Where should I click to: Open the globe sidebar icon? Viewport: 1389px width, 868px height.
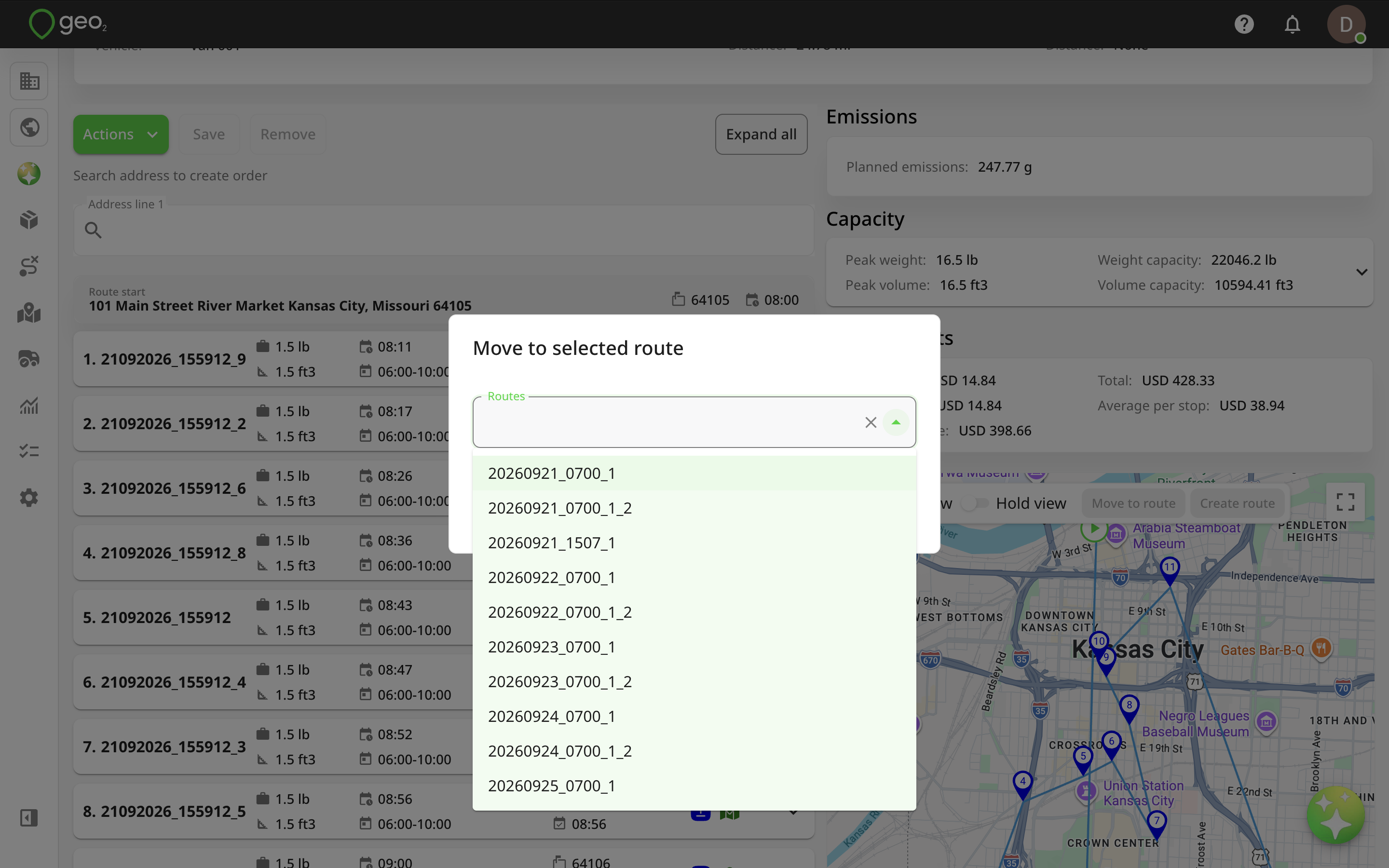[29, 127]
